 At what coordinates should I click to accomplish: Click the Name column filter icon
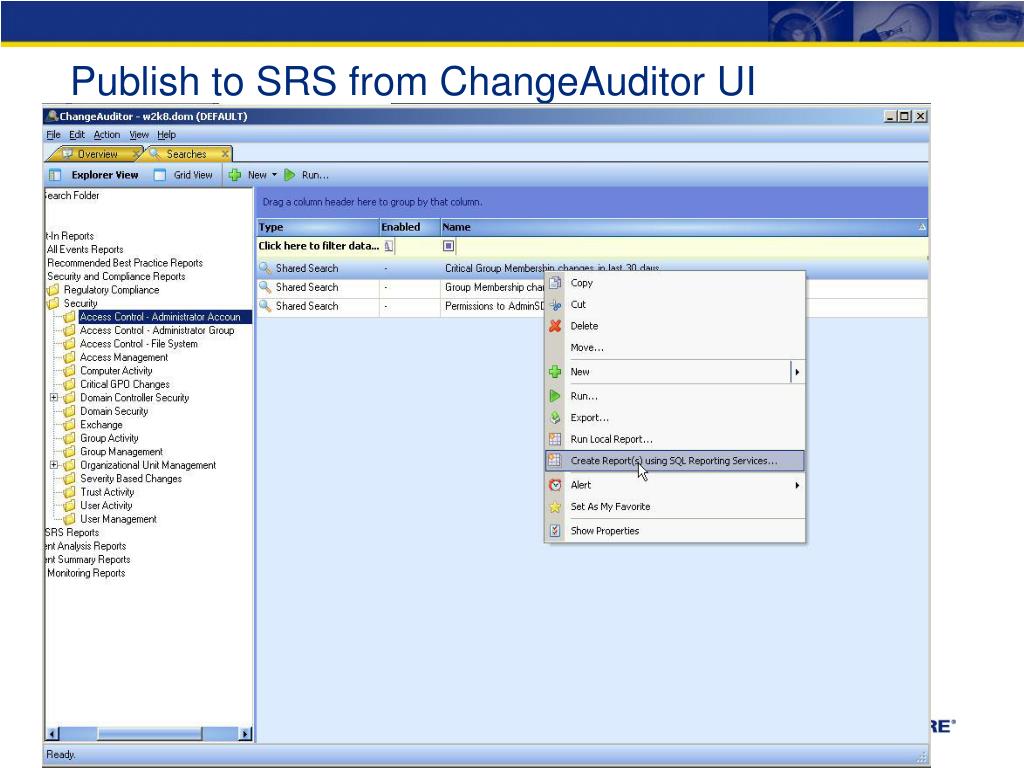(448, 246)
